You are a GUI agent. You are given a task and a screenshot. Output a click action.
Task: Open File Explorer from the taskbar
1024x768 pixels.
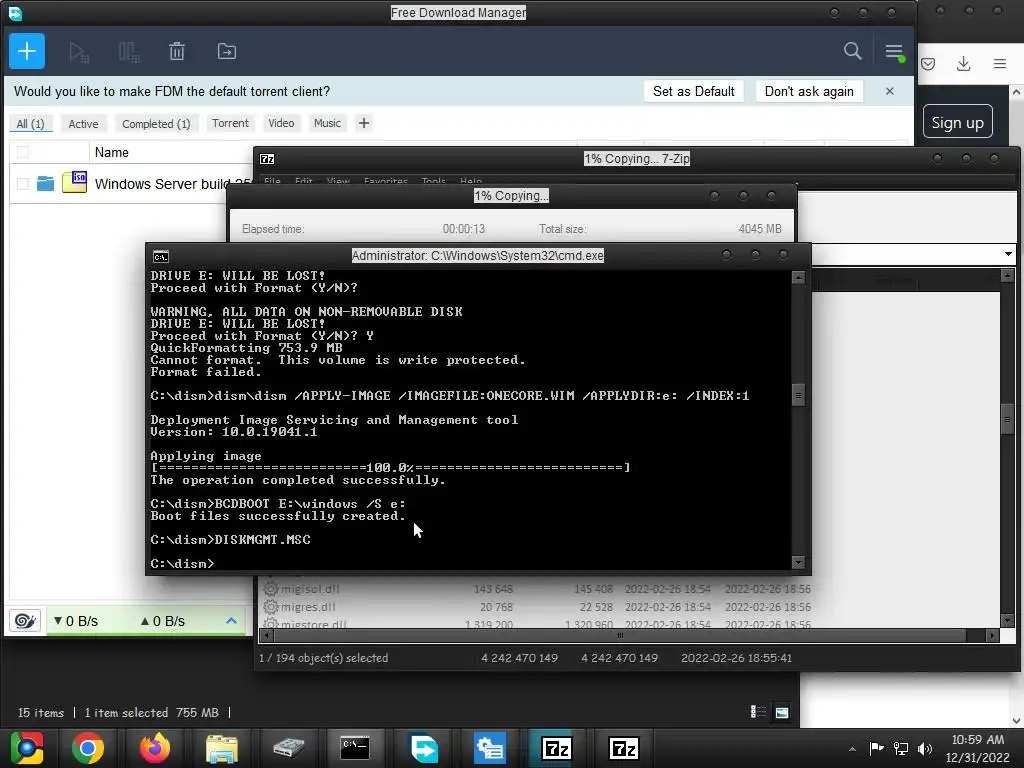point(222,748)
